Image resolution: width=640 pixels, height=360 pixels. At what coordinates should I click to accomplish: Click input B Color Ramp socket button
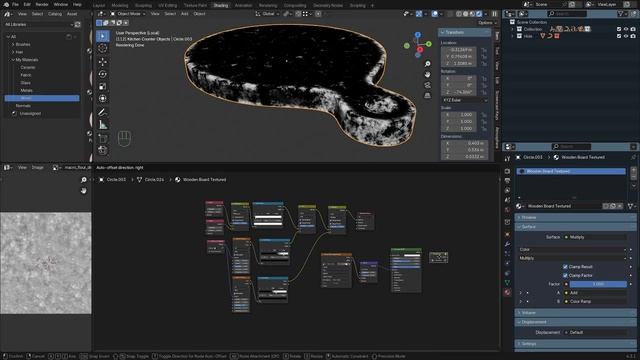[x=595, y=302]
